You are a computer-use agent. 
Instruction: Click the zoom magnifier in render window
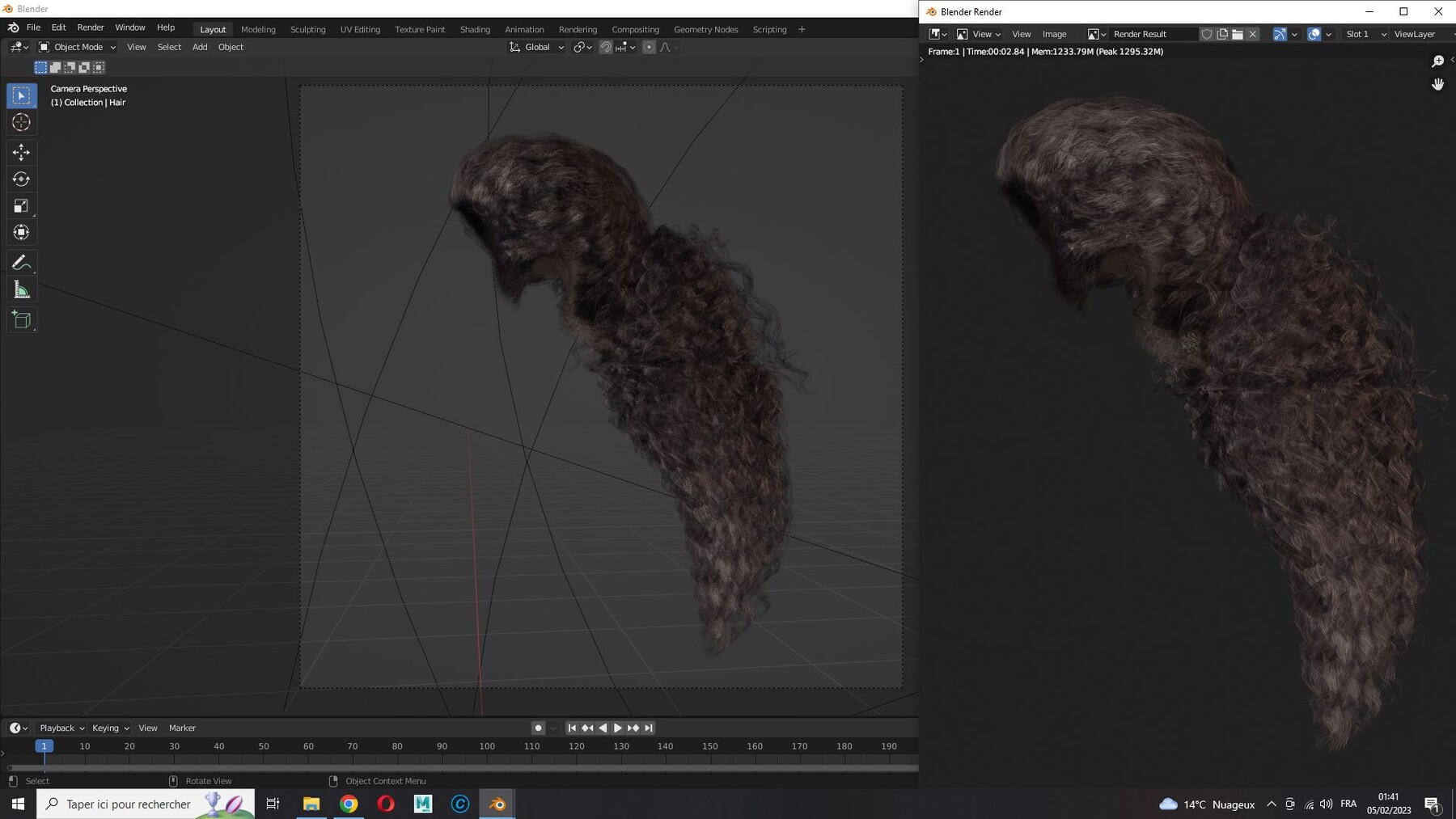1437,61
